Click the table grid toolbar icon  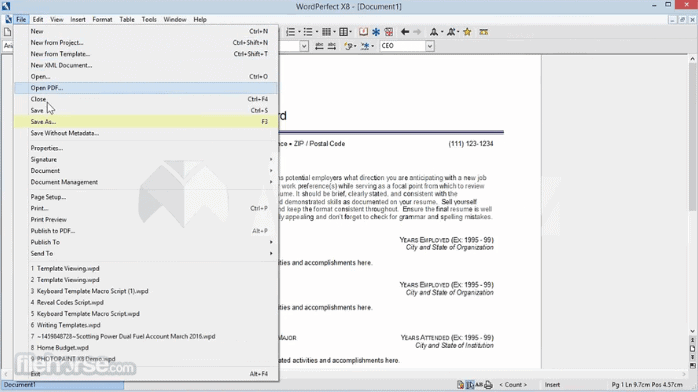(326, 32)
